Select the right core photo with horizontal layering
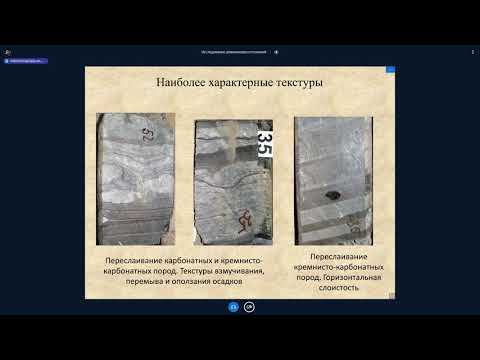Screen dimensions: 480x360 coord(333,181)
